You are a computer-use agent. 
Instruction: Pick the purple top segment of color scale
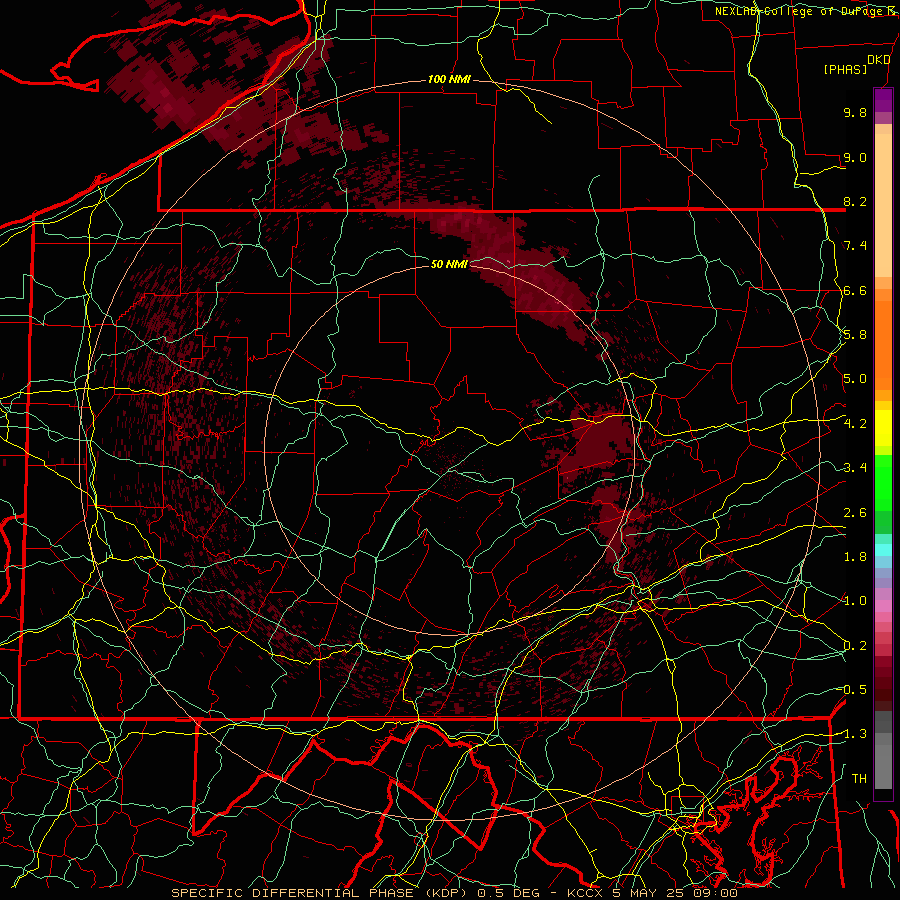point(883,101)
